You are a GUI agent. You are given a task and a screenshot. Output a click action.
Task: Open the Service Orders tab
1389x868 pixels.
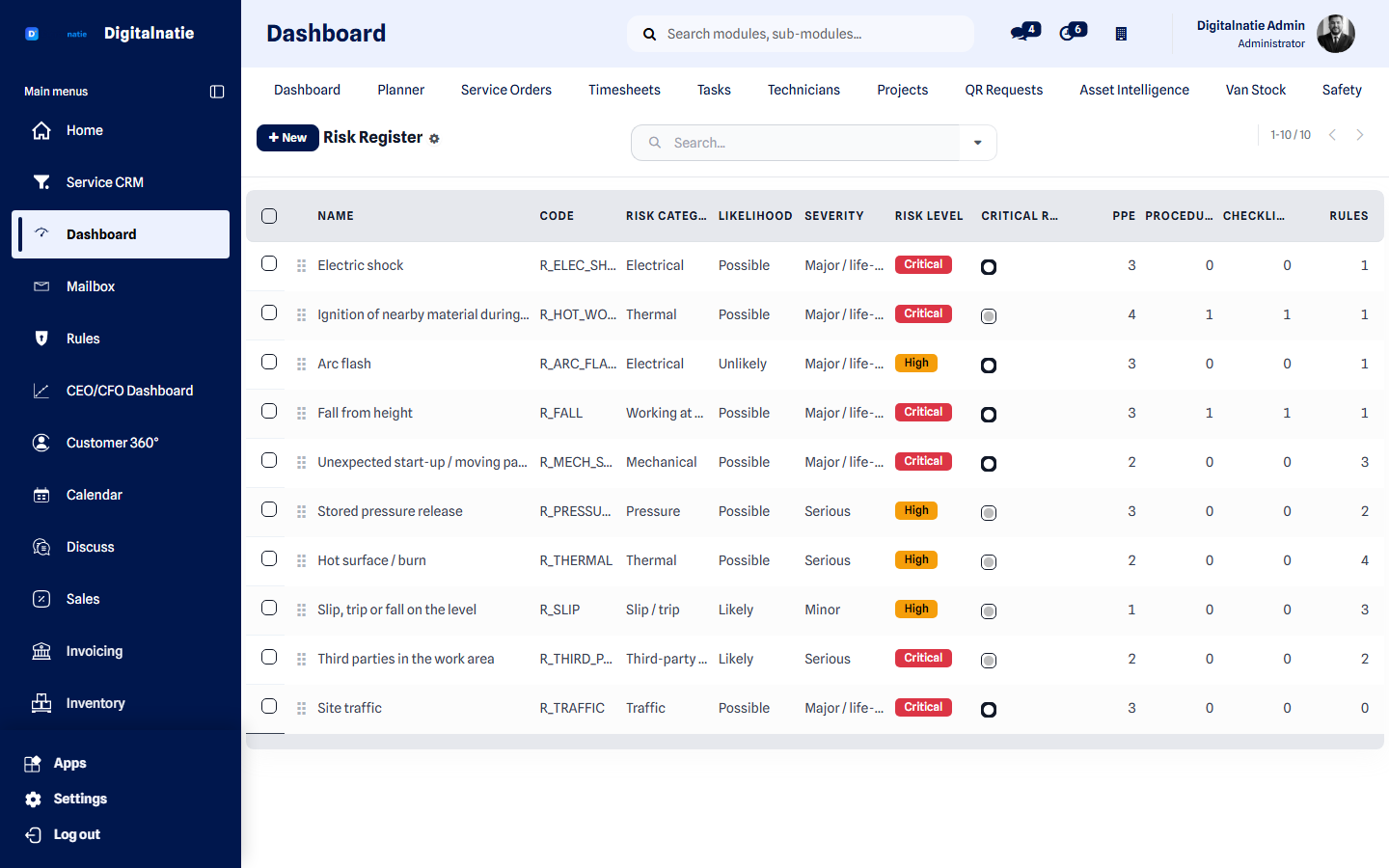[506, 90]
